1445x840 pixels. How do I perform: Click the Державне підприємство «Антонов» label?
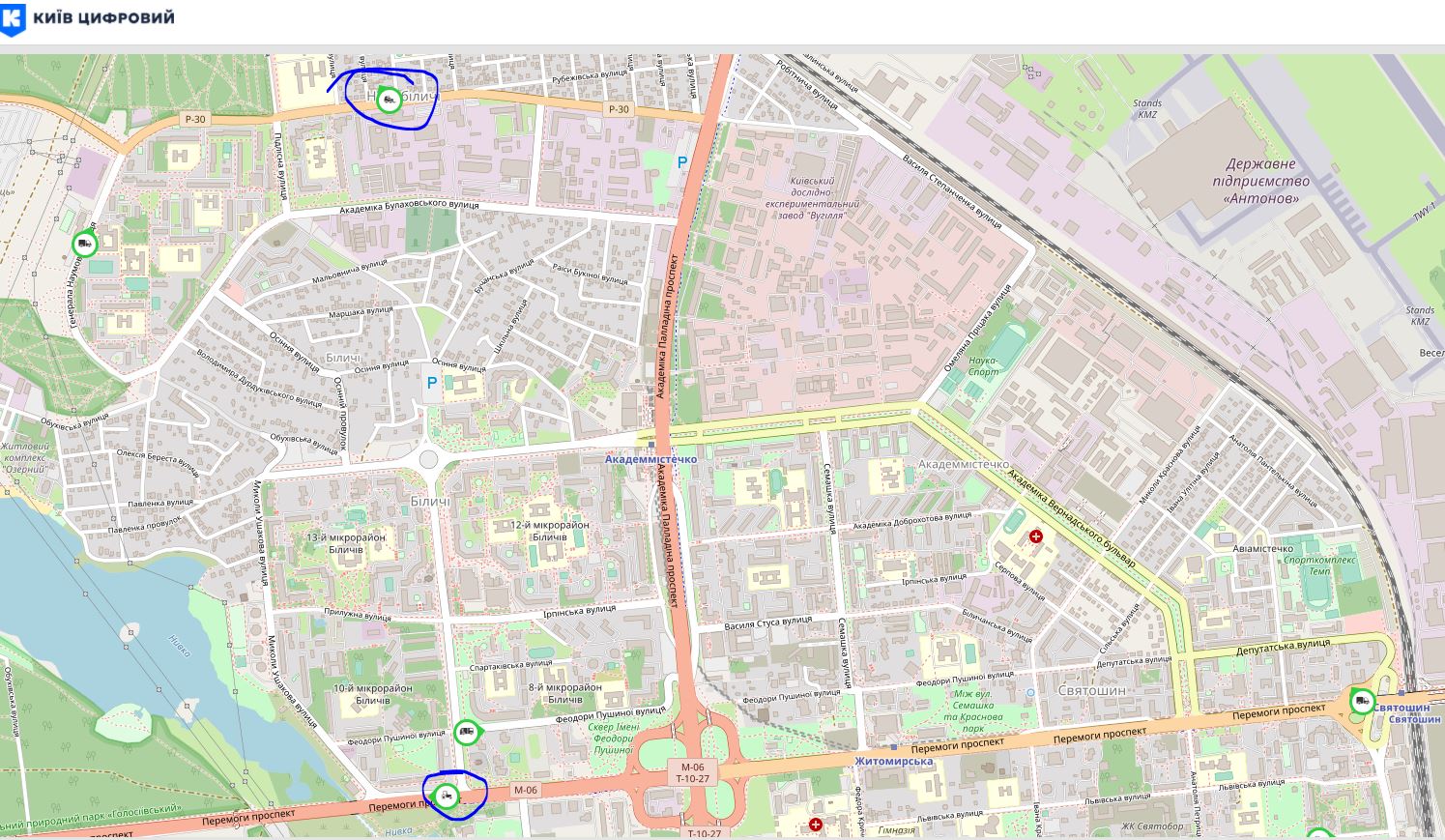1260,181
